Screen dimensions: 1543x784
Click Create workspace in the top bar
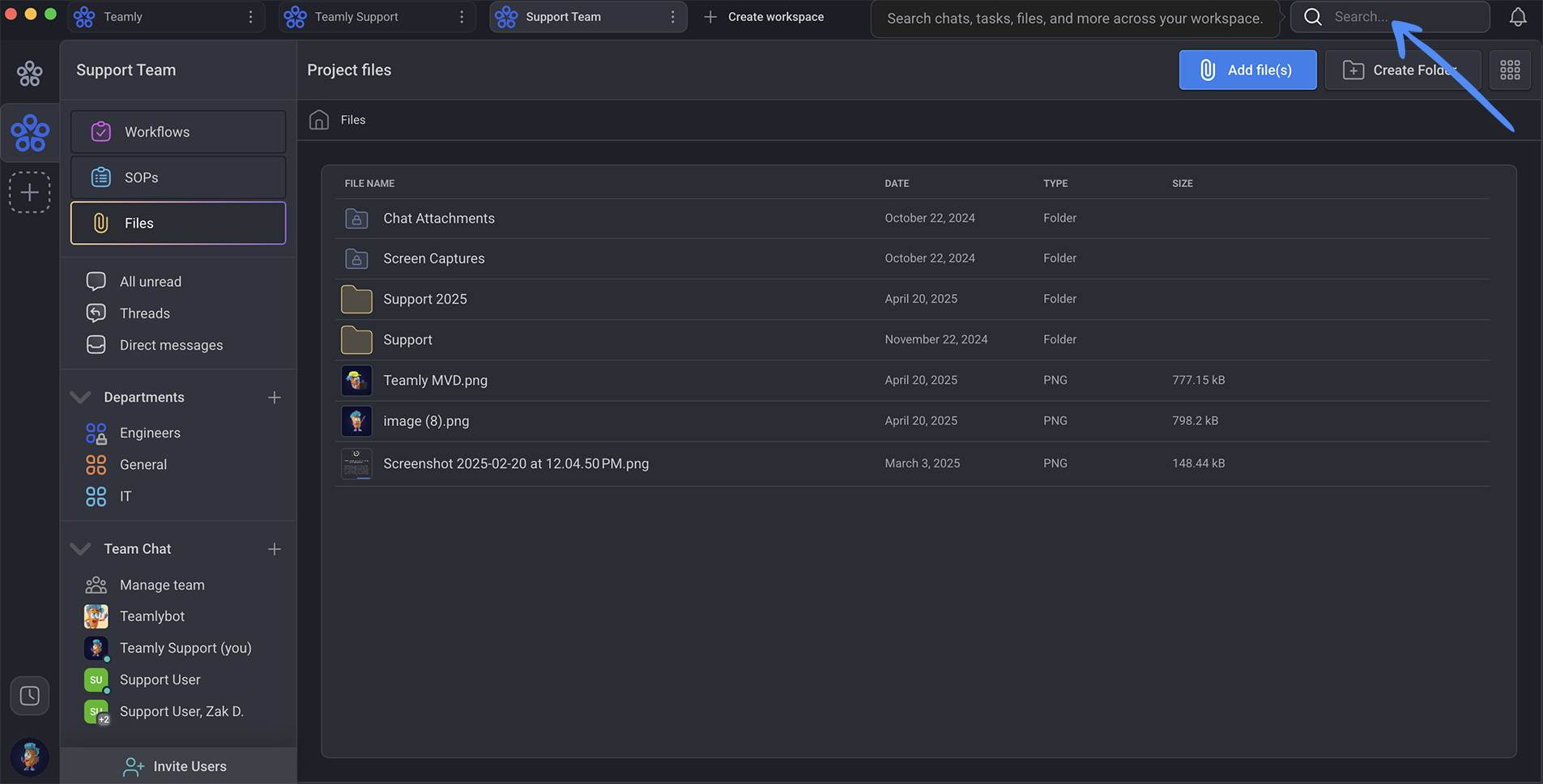tap(764, 17)
